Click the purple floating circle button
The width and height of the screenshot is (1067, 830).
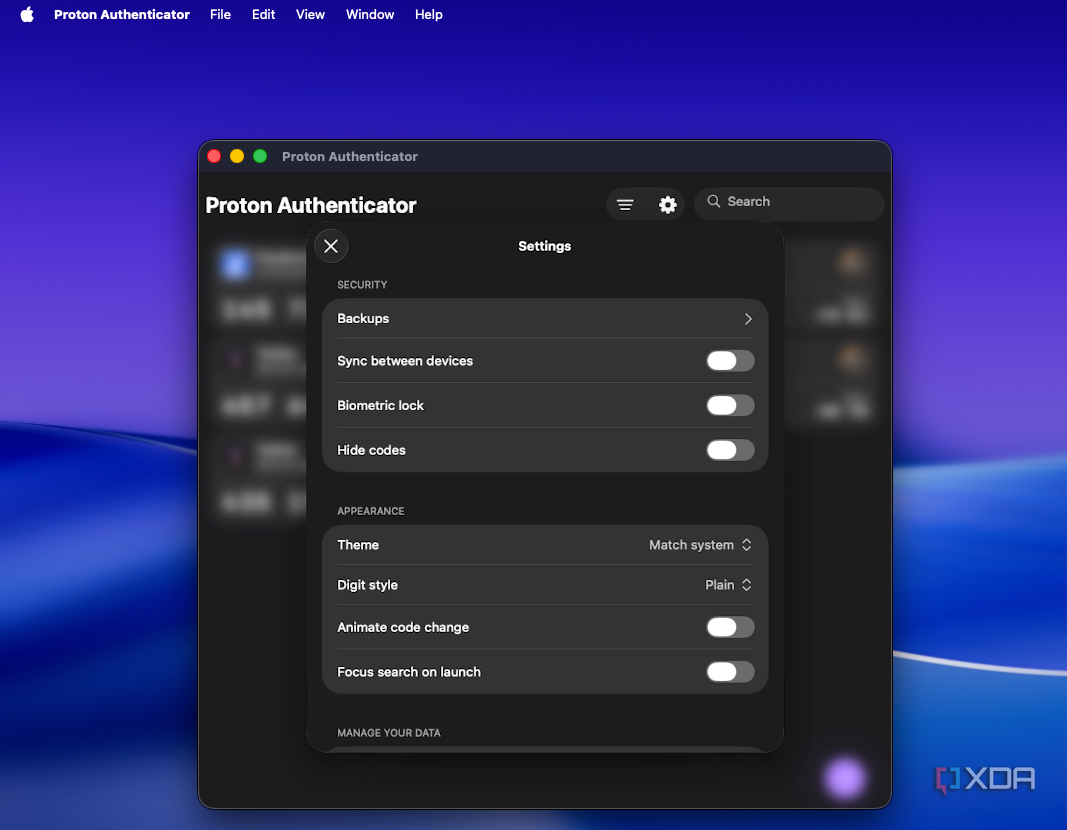[844, 778]
